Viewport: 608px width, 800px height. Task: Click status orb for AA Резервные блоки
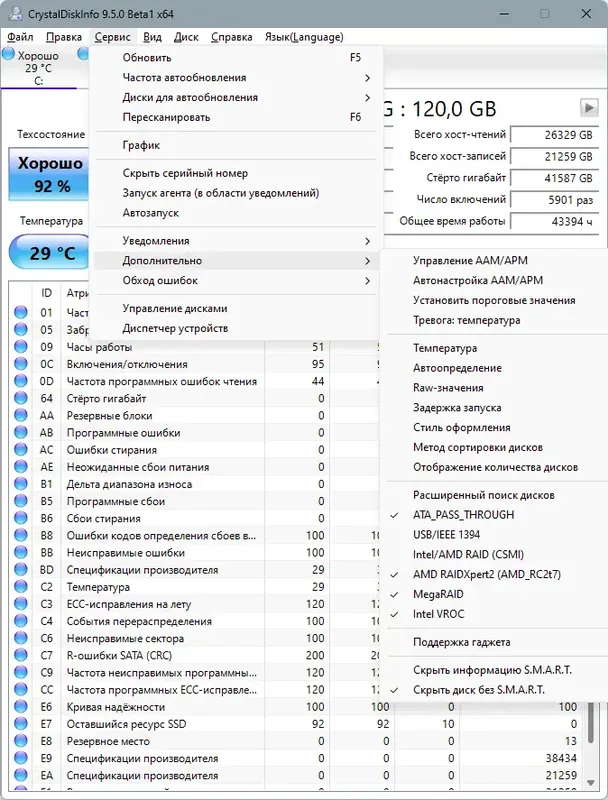[21, 415]
